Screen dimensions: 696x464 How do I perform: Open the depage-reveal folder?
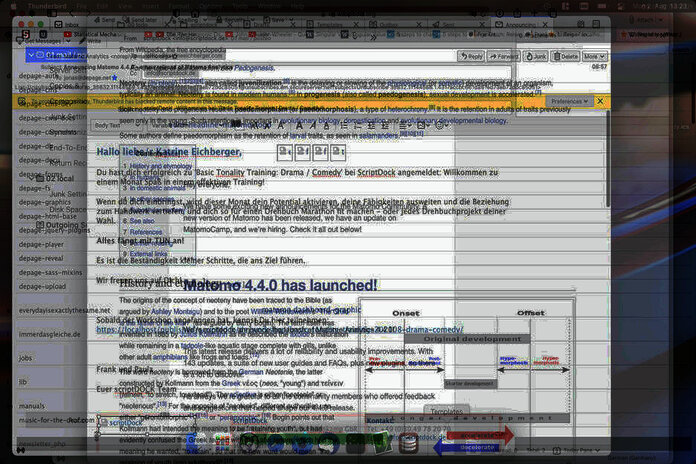(x=41, y=258)
